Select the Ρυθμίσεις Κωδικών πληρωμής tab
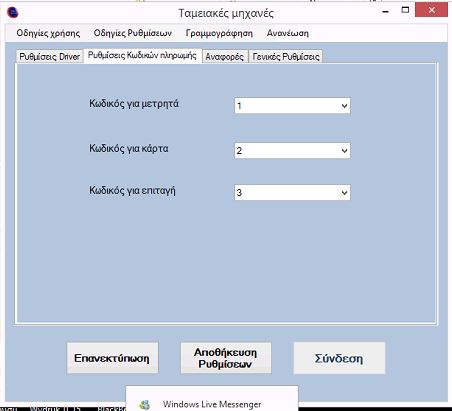This screenshot has height=411, width=452. [x=142, y=55]
